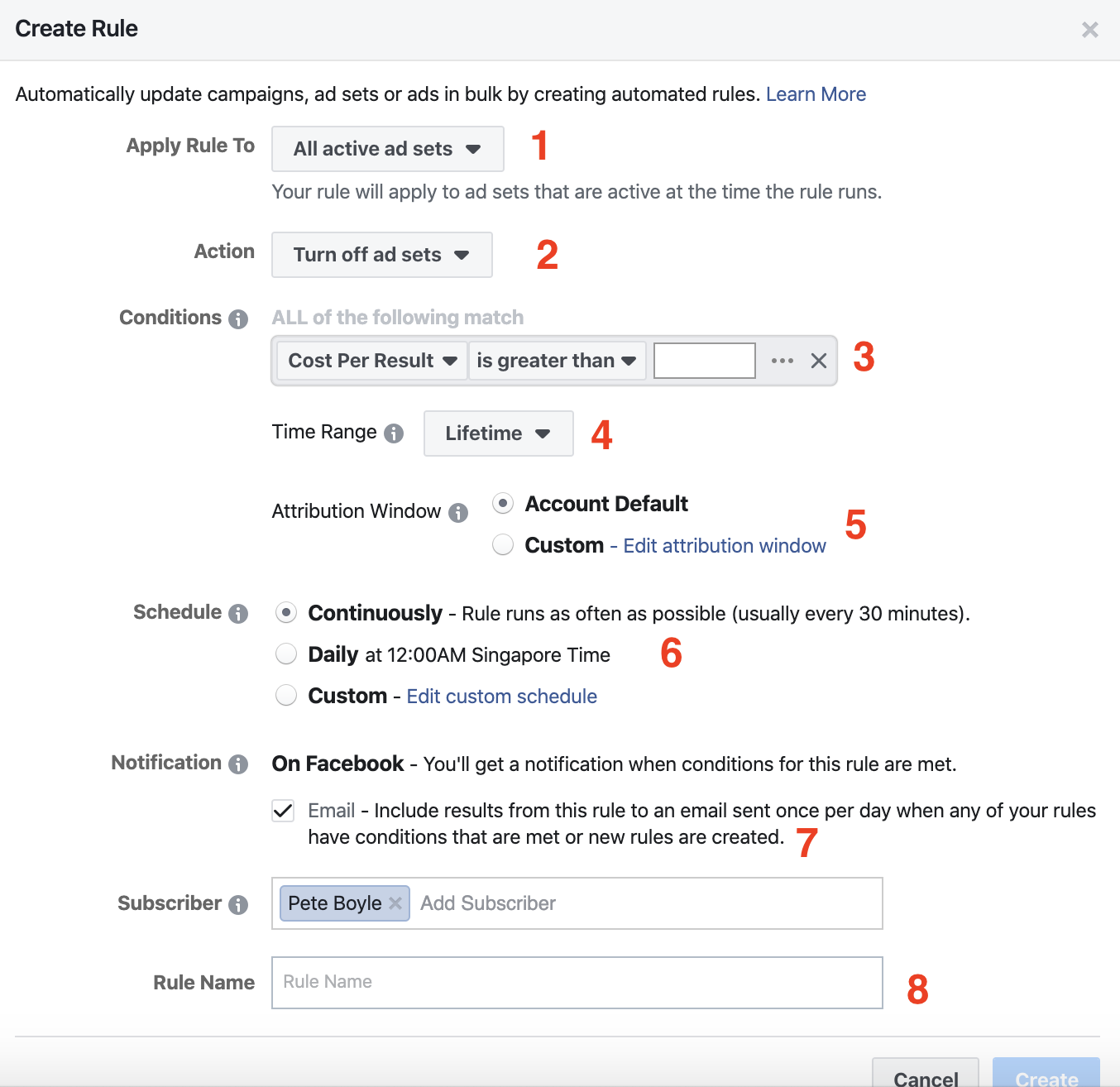This screenshot has height=1087, width=1120.
Task: Click the Rule Name text field
Action: 577,983
